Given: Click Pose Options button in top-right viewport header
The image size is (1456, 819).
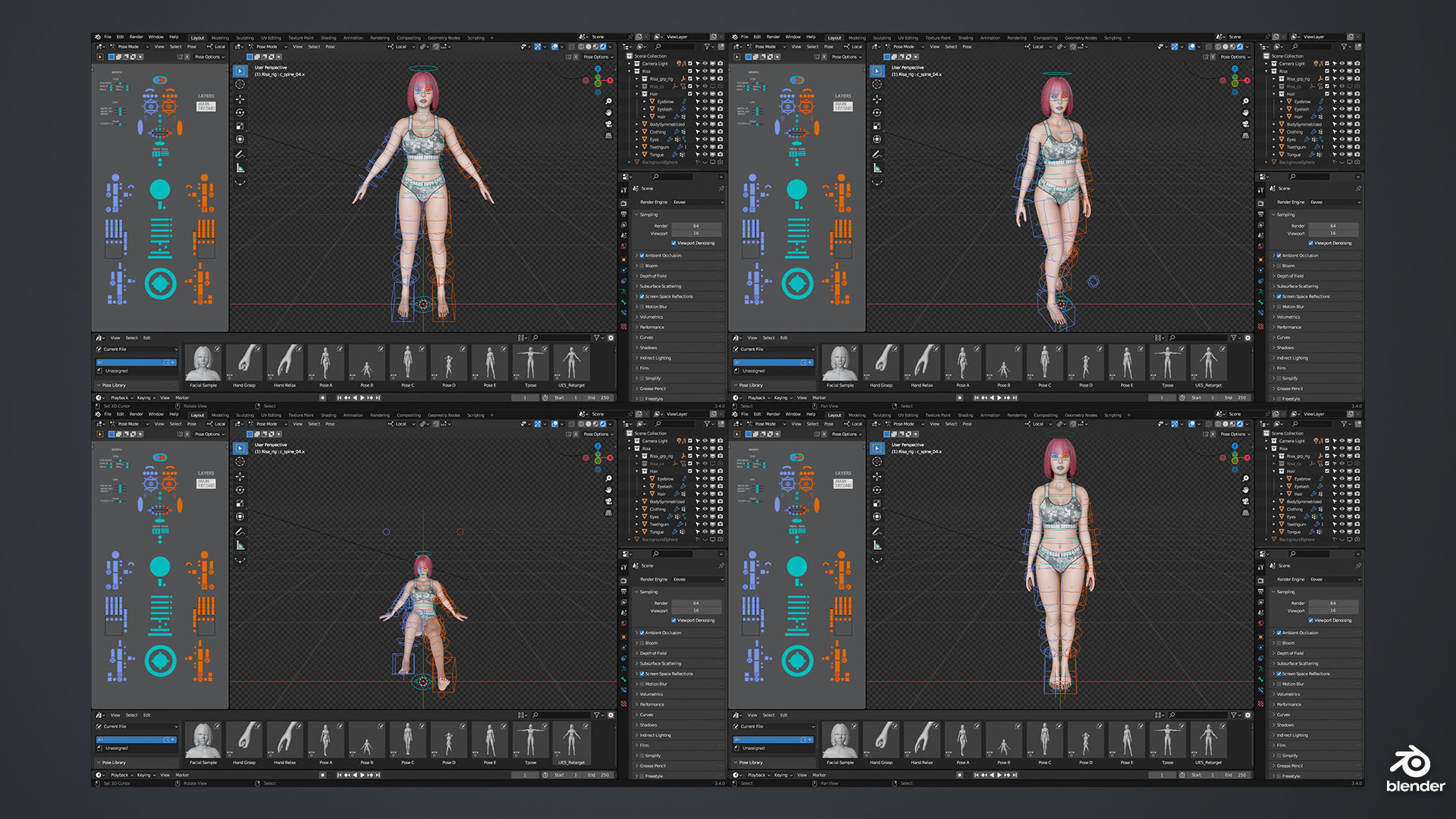Looking at the screenshot, I should coord(1232,57).
